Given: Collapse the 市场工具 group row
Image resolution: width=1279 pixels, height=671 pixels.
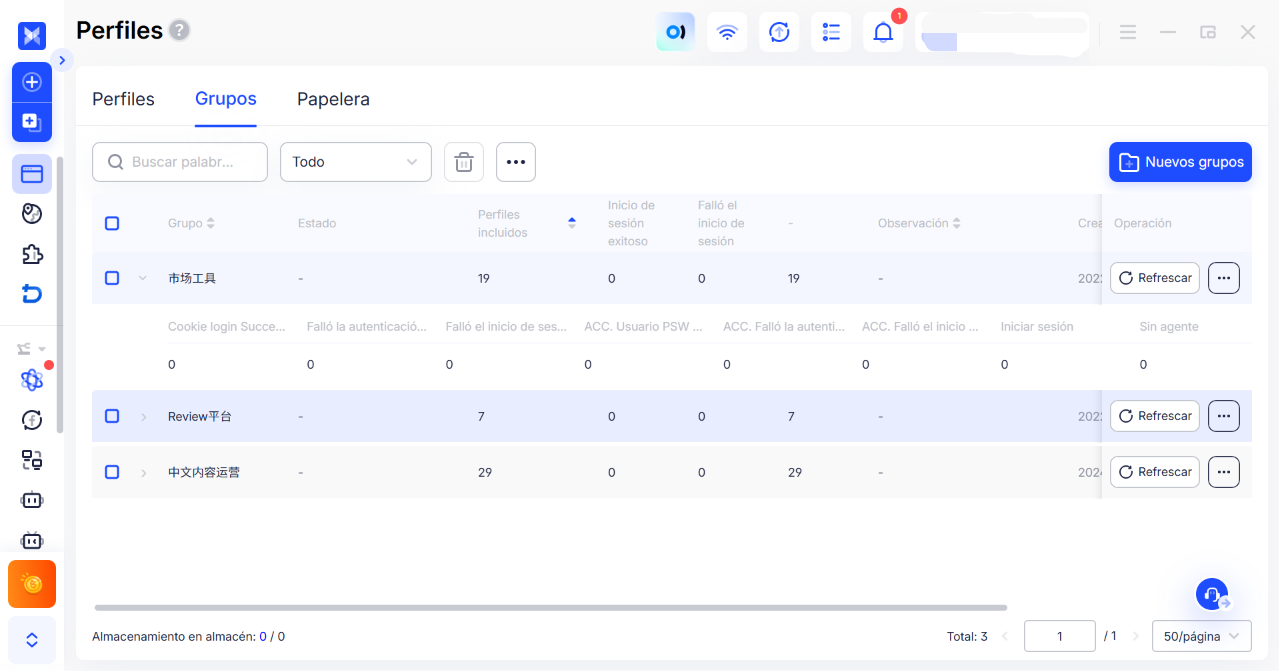Looking at the screenshot, I should pos(143,278).
